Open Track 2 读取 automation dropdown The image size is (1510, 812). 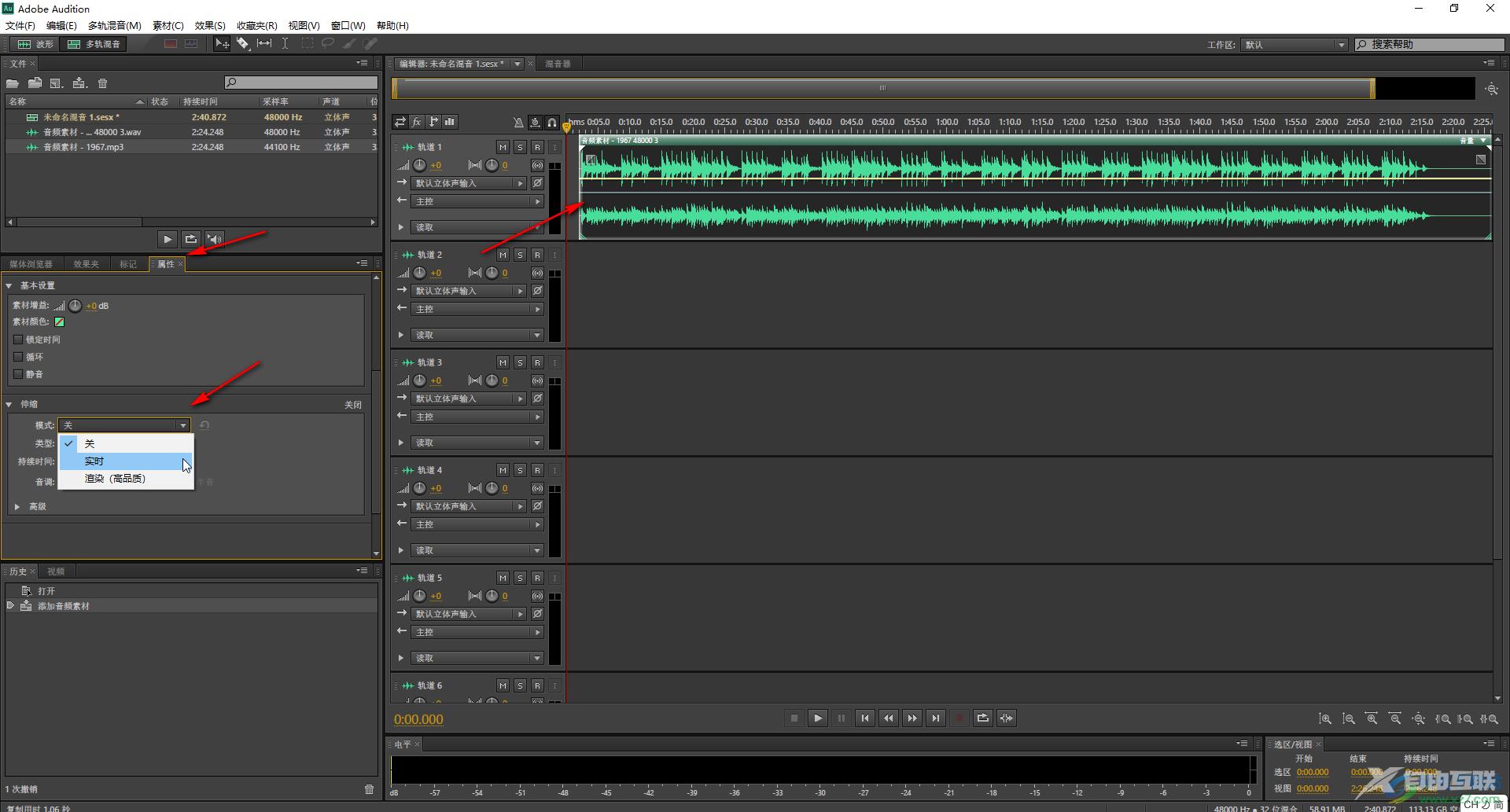[x=478, y=335]
